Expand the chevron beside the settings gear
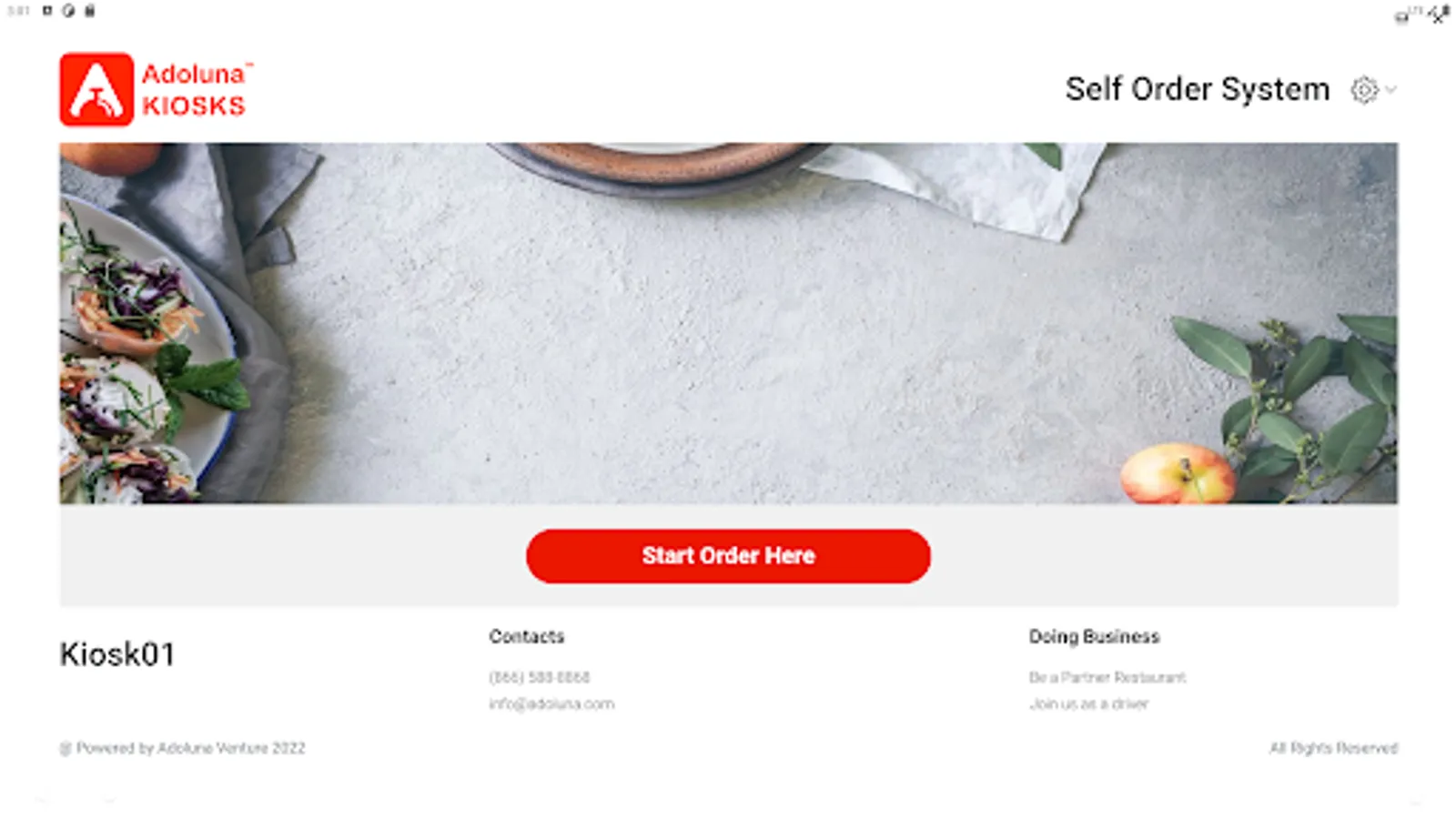 pyautogui.click(x=1390, y=89)
